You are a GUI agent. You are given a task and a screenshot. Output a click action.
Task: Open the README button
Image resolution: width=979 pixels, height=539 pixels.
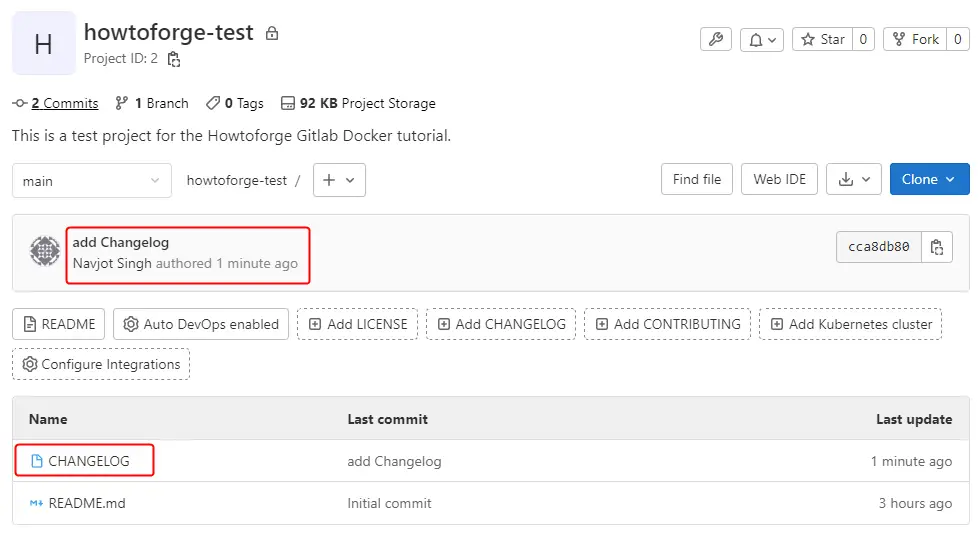59,324
